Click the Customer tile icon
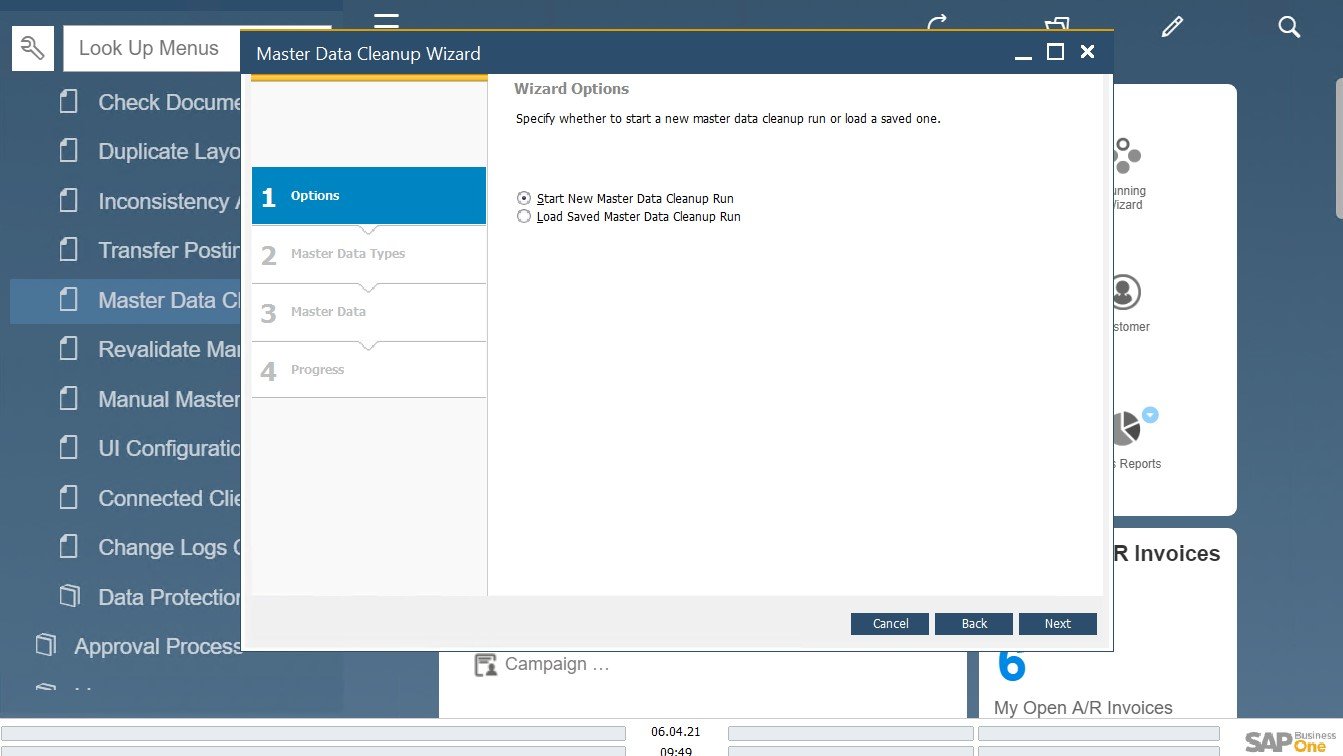 (1126, 292)
